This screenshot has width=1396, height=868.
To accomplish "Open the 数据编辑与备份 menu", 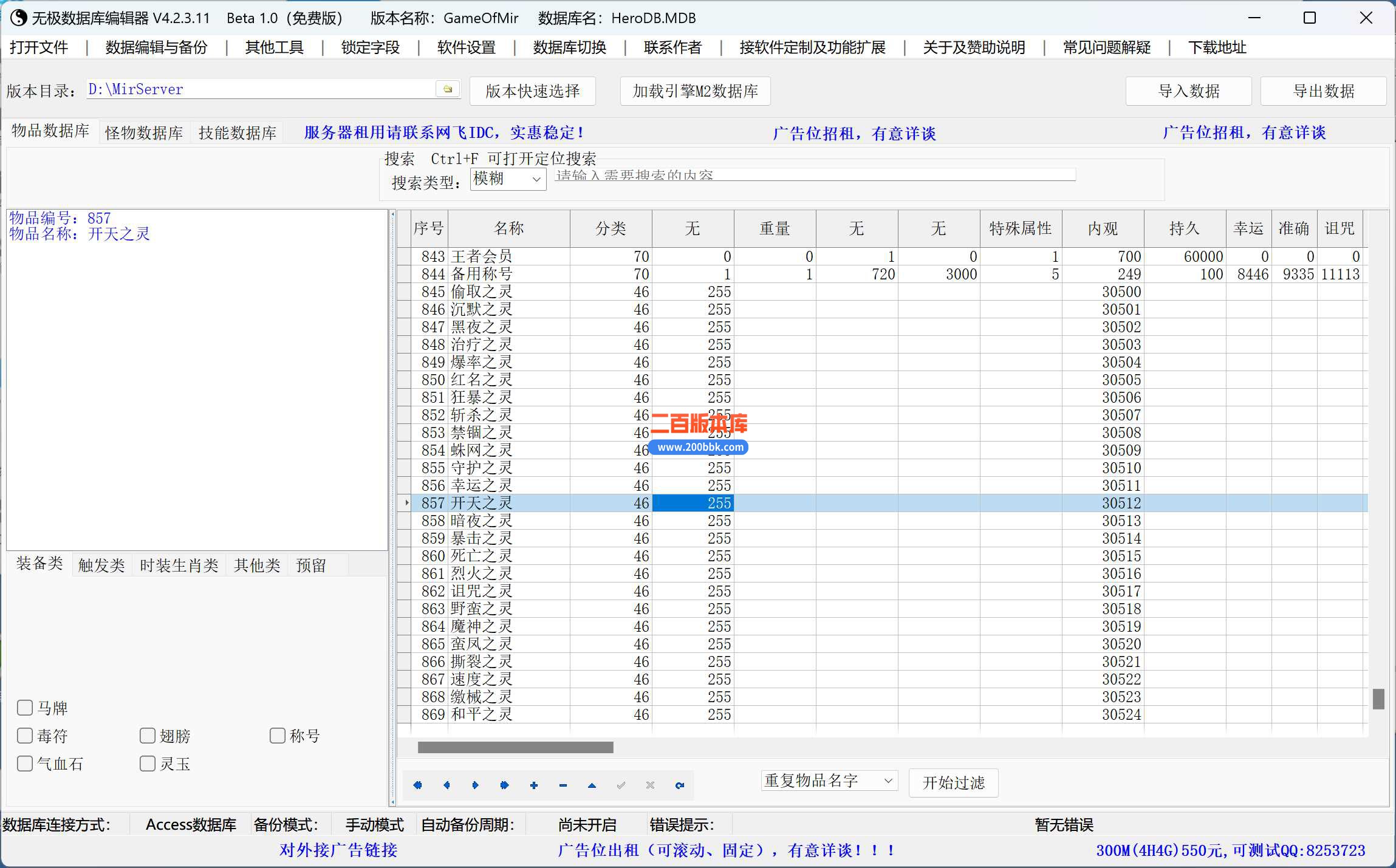I will coord(157,47).
